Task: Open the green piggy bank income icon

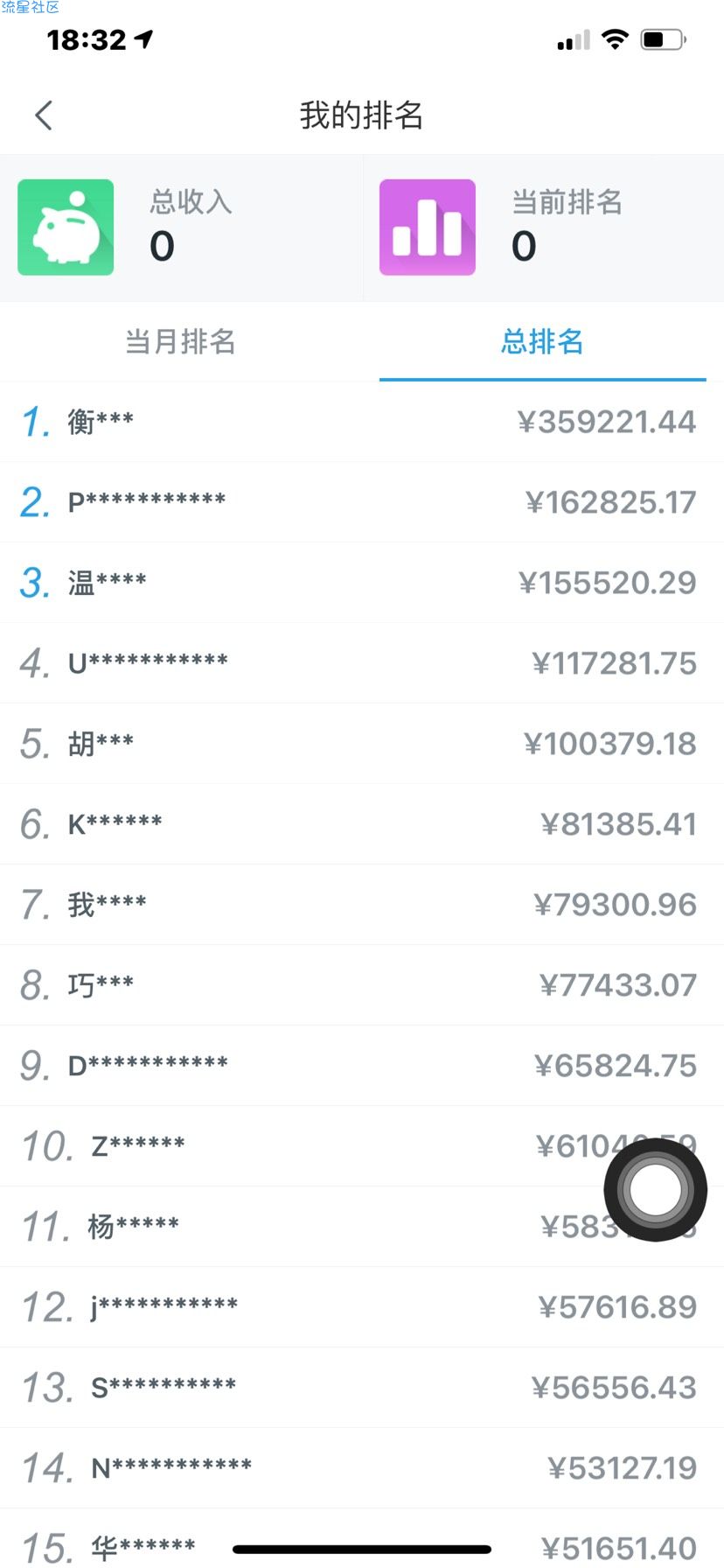Action: tap(66, 227)
